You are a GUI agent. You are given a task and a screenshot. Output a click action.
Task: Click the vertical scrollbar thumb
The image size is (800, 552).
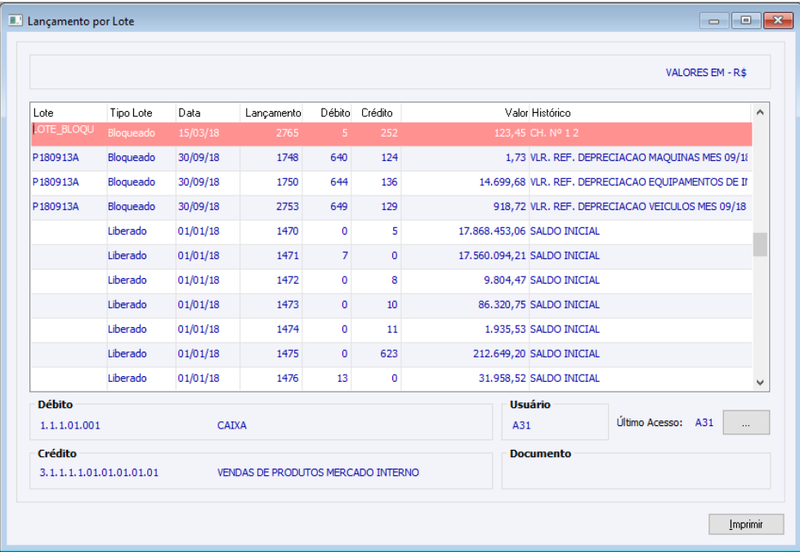tap(760, 244)
